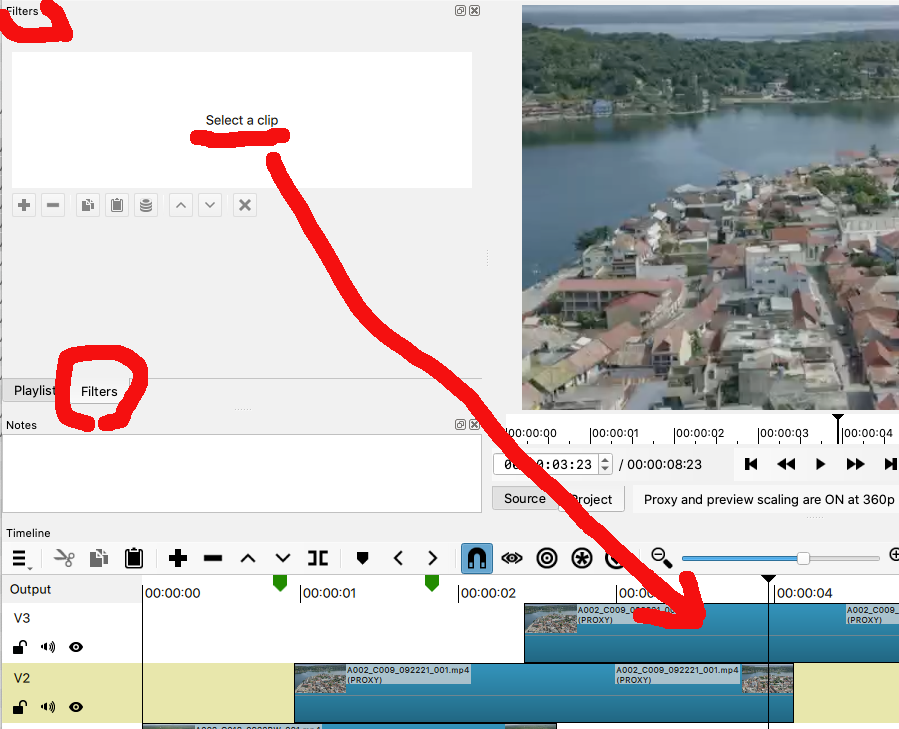Click the first green marker on timeline ruler

[280, 582]
